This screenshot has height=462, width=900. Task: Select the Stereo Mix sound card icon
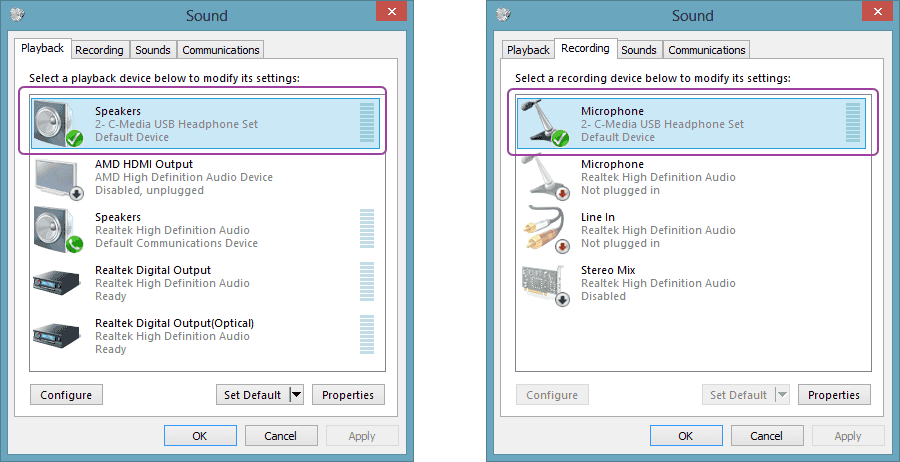tap(543, 283)
